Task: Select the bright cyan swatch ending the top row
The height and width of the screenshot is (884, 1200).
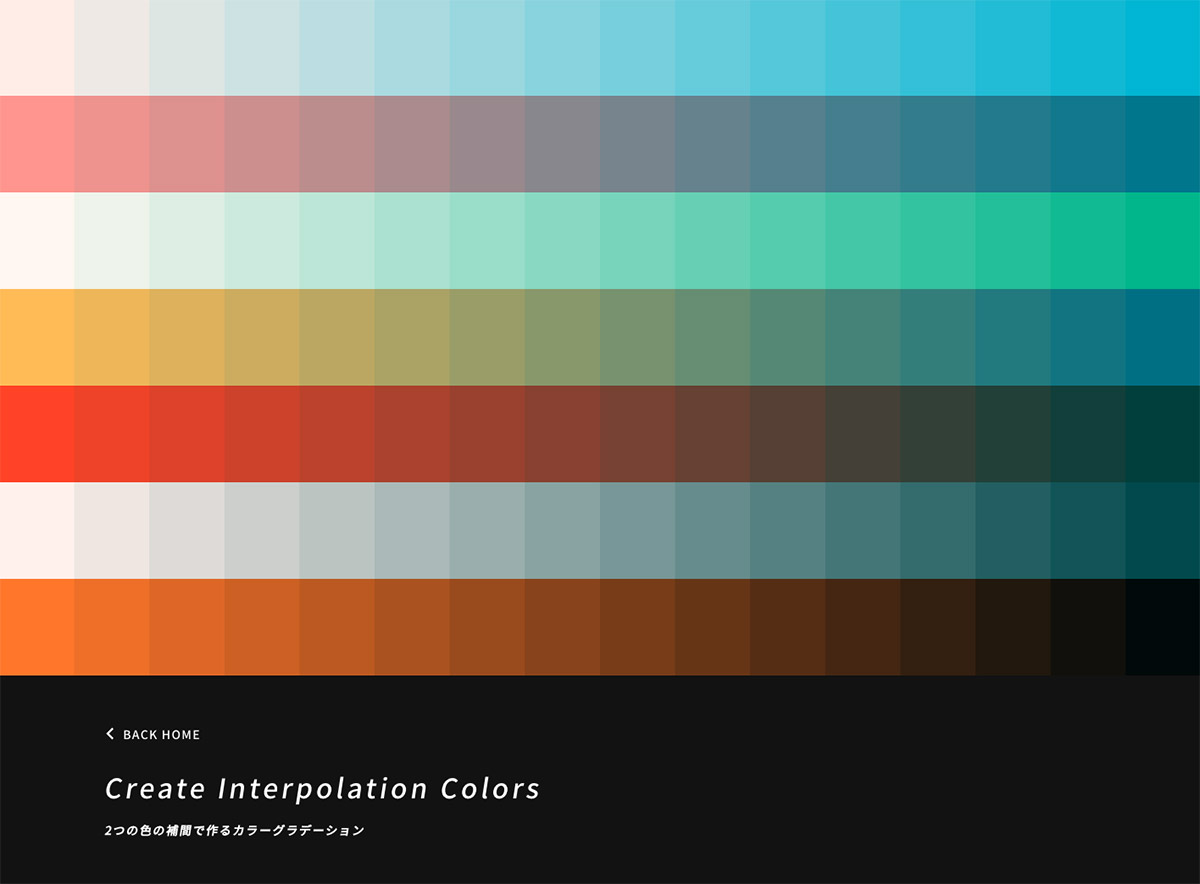Action: (x=1162, y=48)
